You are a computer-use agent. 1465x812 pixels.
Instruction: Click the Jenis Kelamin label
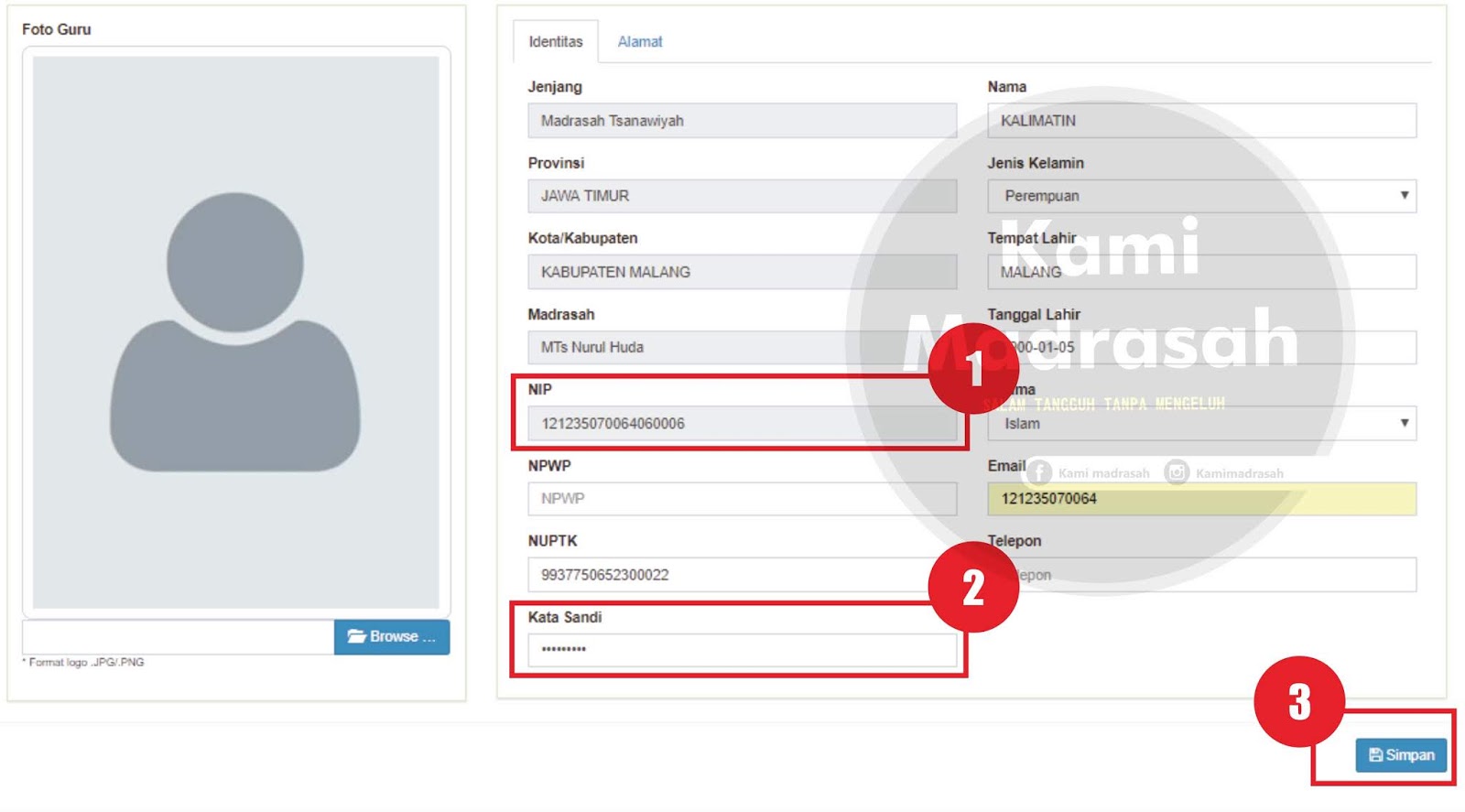pyautogui.click(x=1036, y=163)
